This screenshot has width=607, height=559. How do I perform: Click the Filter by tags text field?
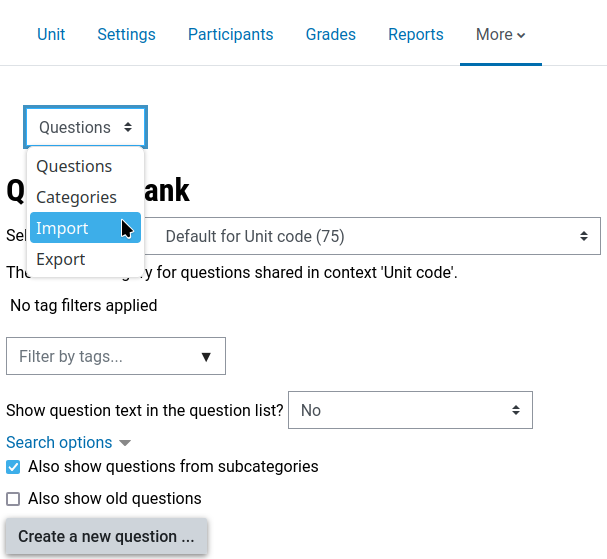[100, 356]
